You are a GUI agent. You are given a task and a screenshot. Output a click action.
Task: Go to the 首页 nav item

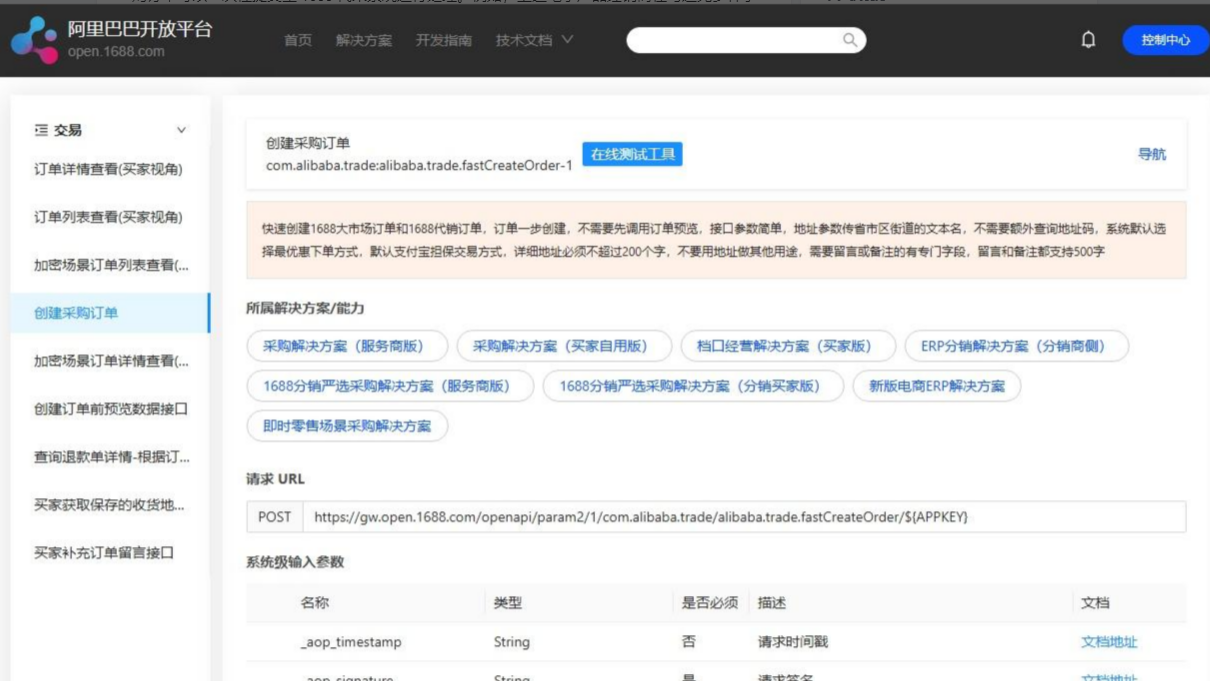tap(298, 40)
